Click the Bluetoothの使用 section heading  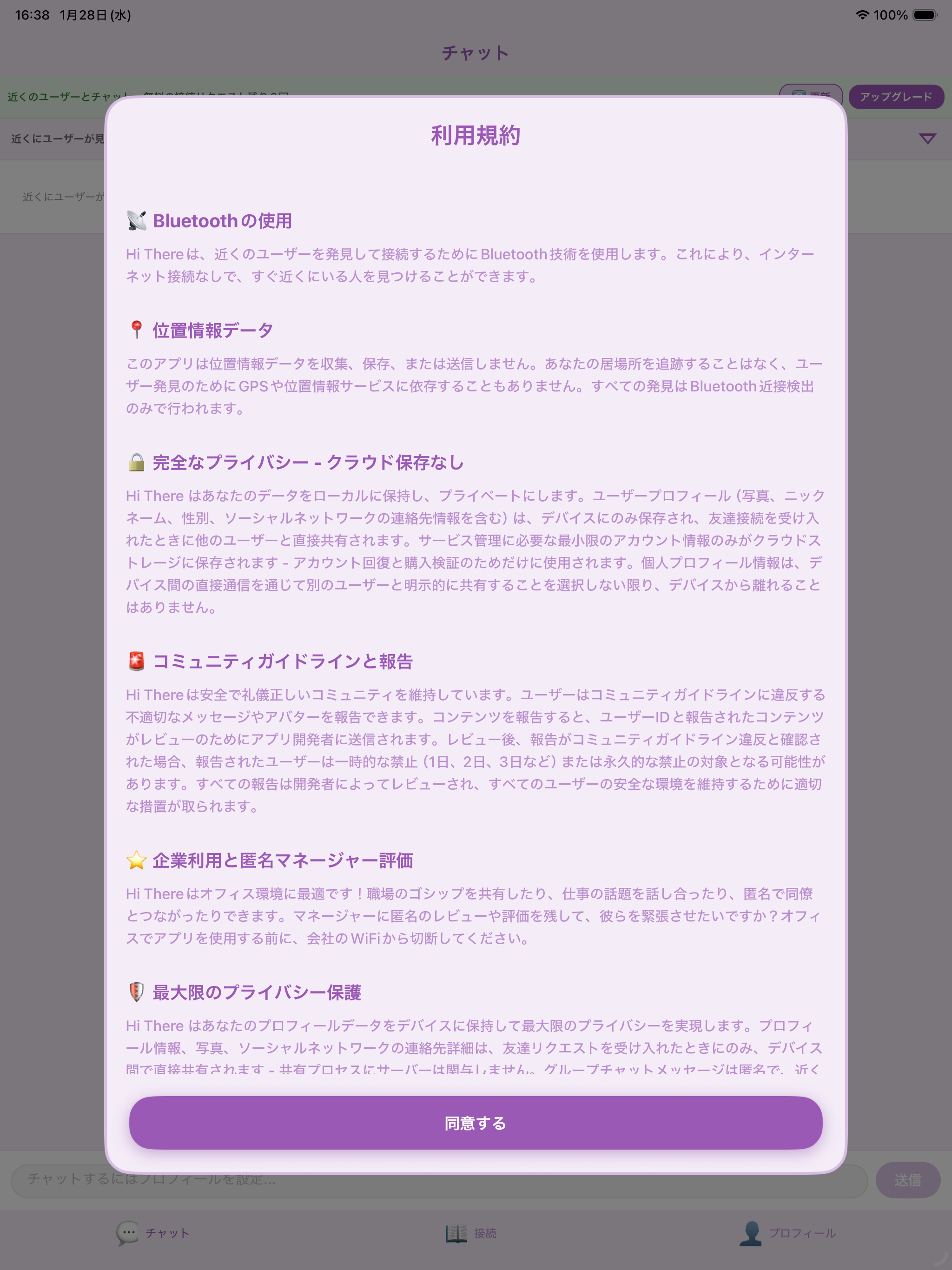tap(222, 220)
